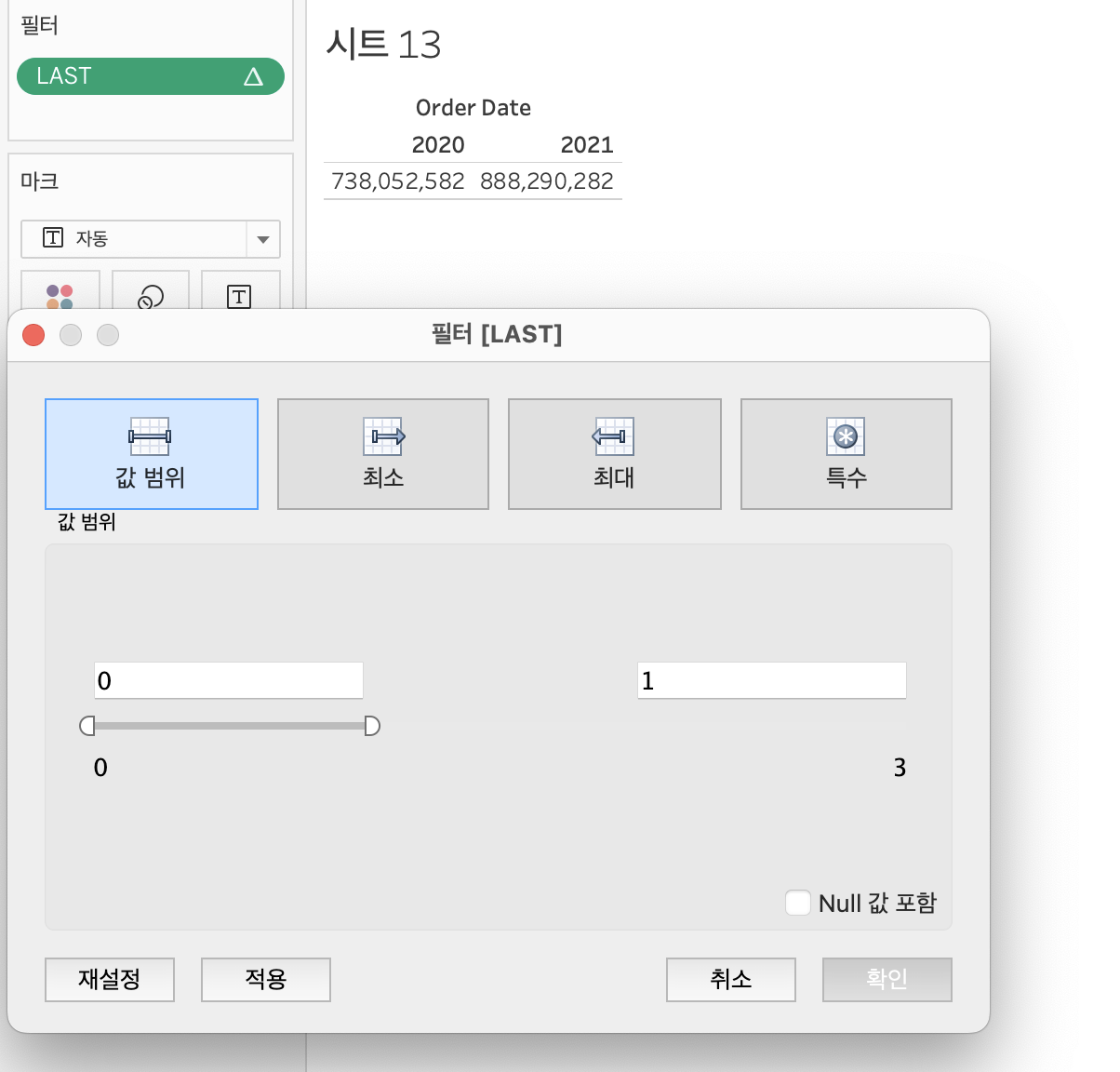Close the 필터 [LAST] dialog with red button
This screenshot has height=1072, width=1120.
click(x=34, y=335)
